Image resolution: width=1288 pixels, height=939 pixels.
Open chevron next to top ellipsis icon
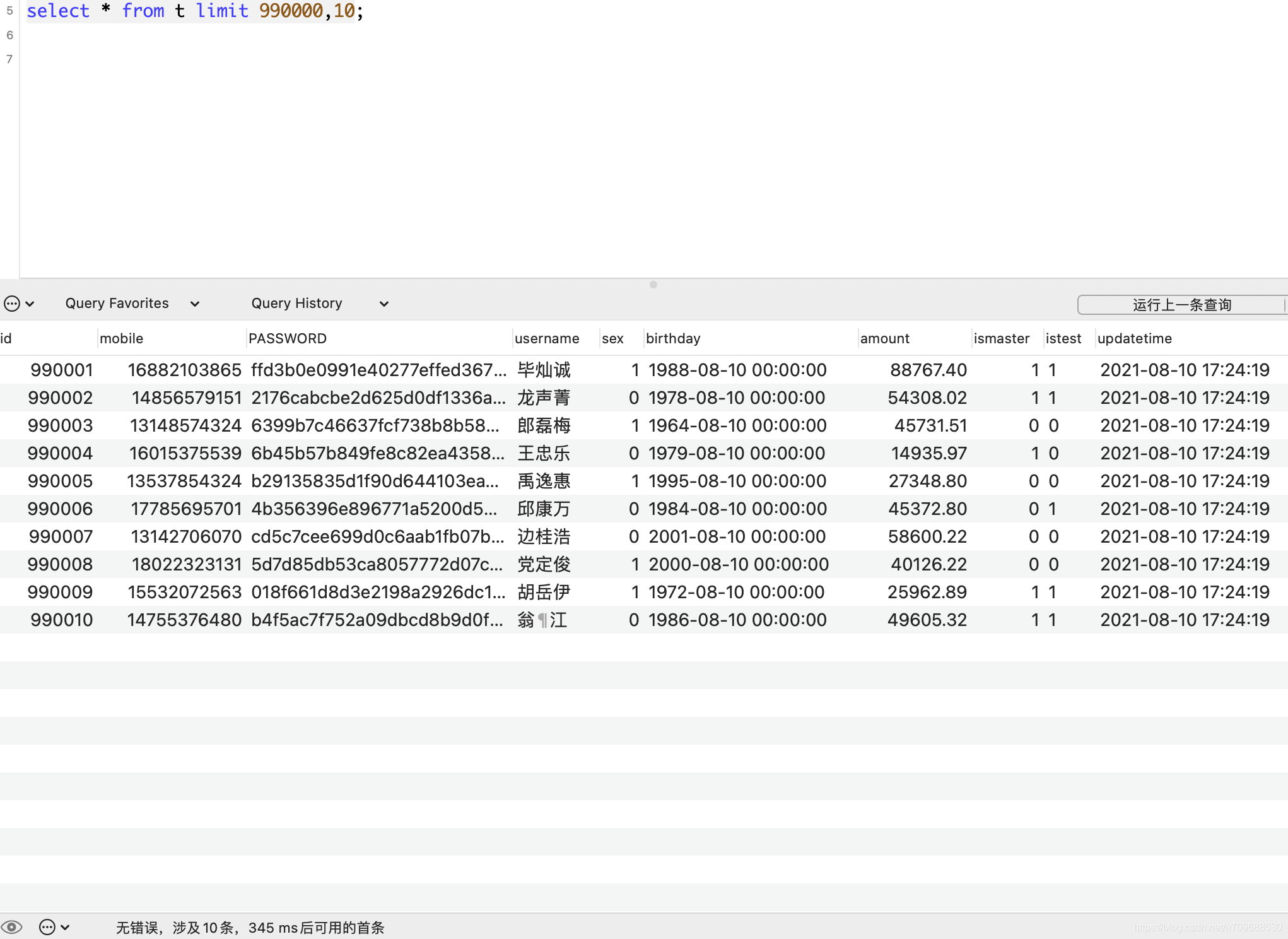30,304
